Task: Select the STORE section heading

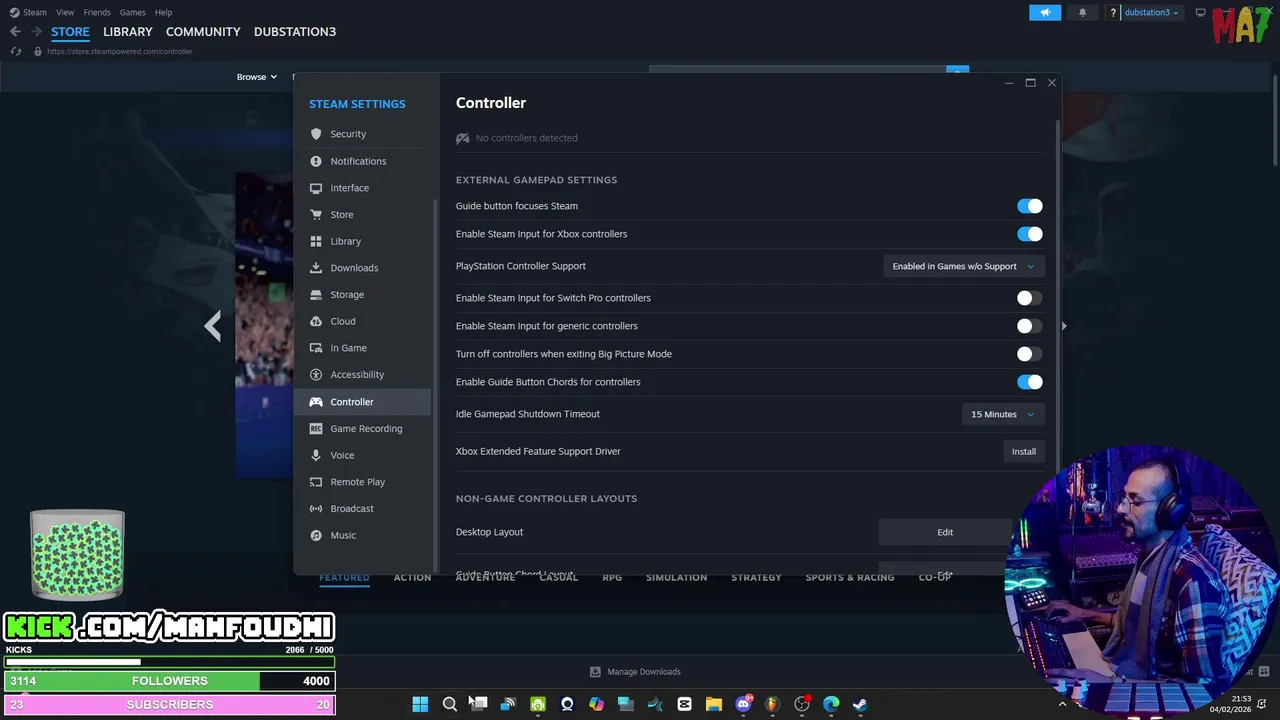Action: [70, 32]
